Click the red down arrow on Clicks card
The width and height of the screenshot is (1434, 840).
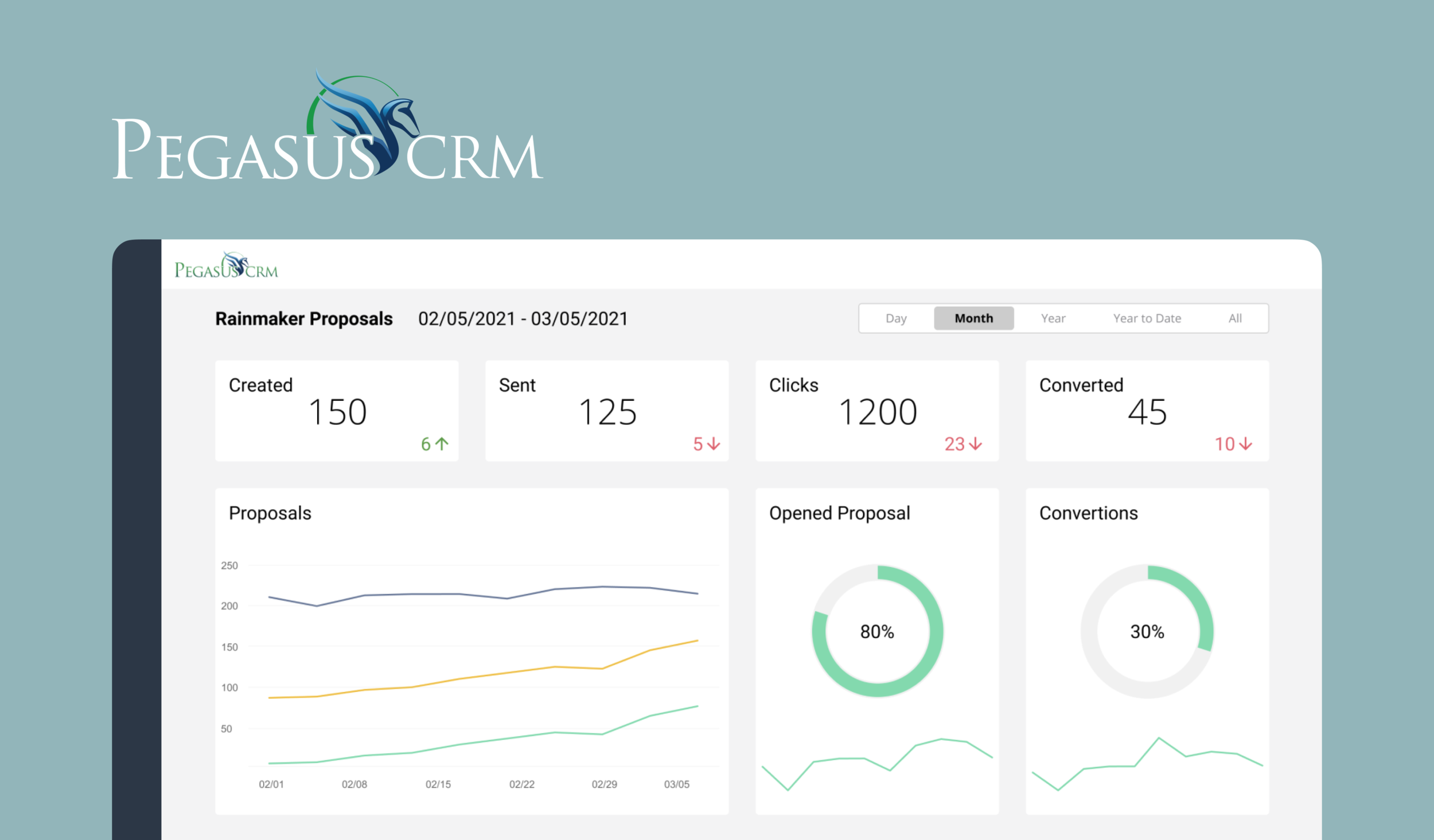tap(975, 444)
